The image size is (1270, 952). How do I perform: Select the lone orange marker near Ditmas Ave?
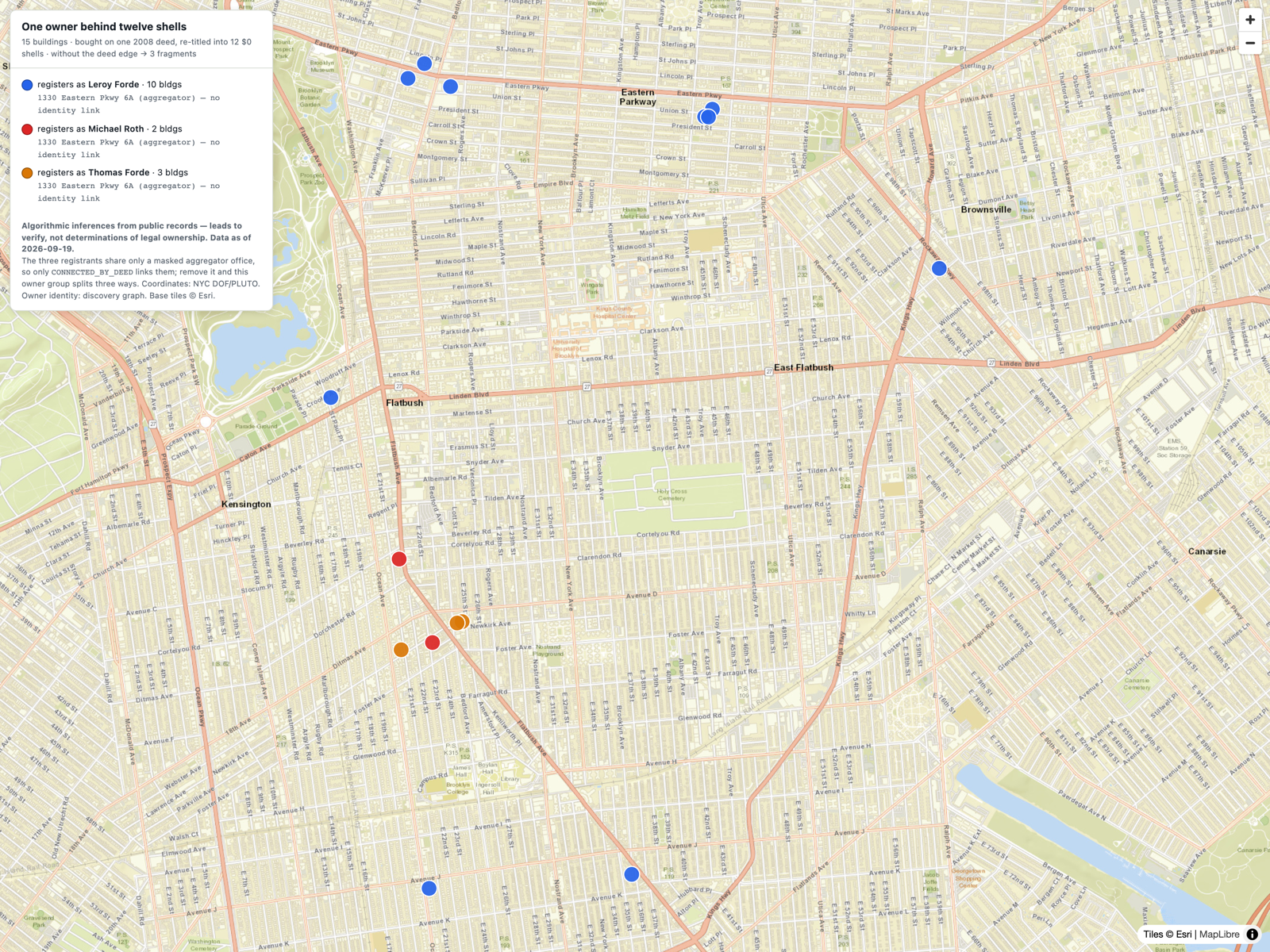pos(402,650)
